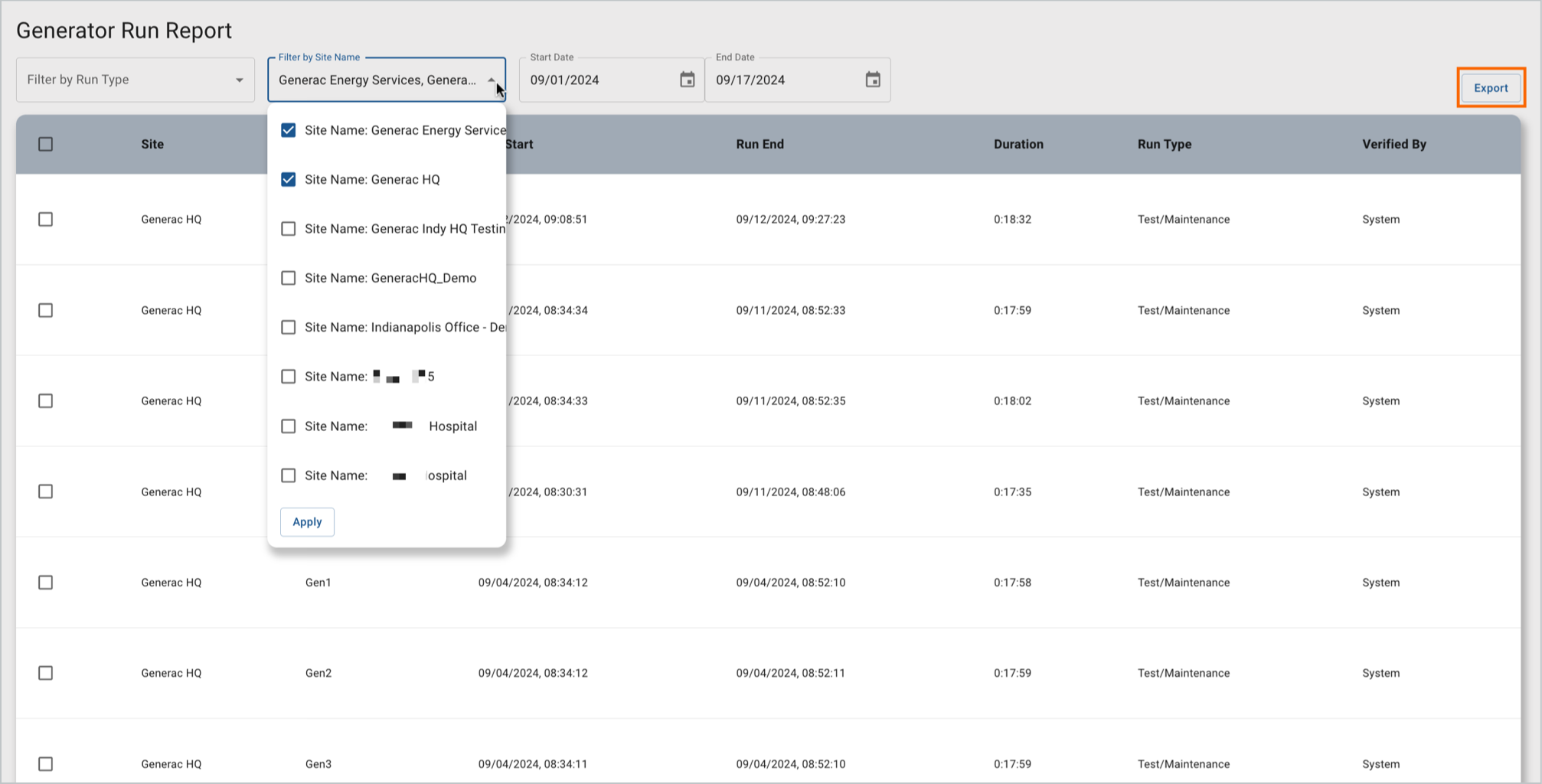Select the row ending 09/12/2024, 09:27:23

click(46, 220)
